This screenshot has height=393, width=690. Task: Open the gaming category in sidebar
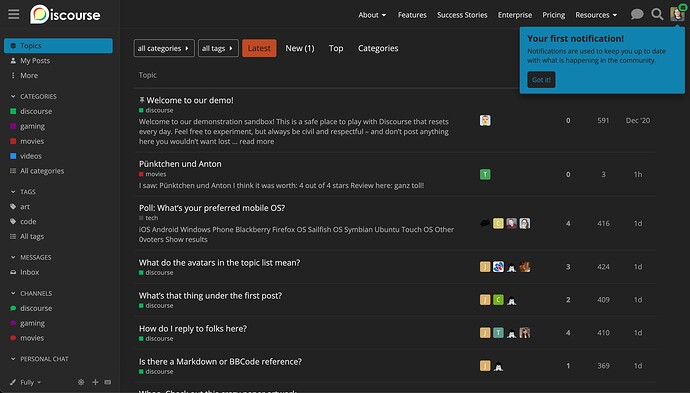pos(32,126)
